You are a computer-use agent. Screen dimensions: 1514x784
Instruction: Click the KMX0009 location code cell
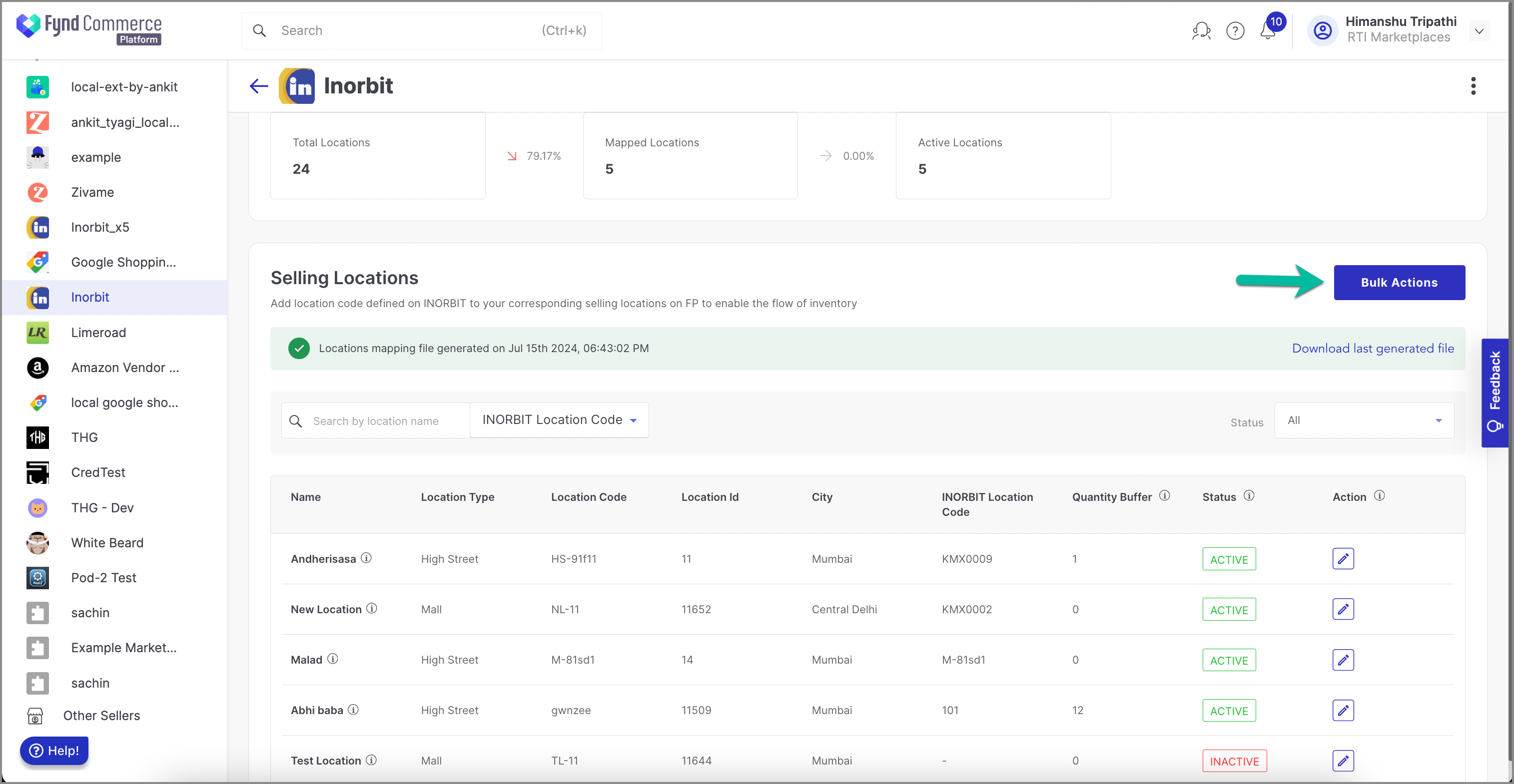point(967,559)
